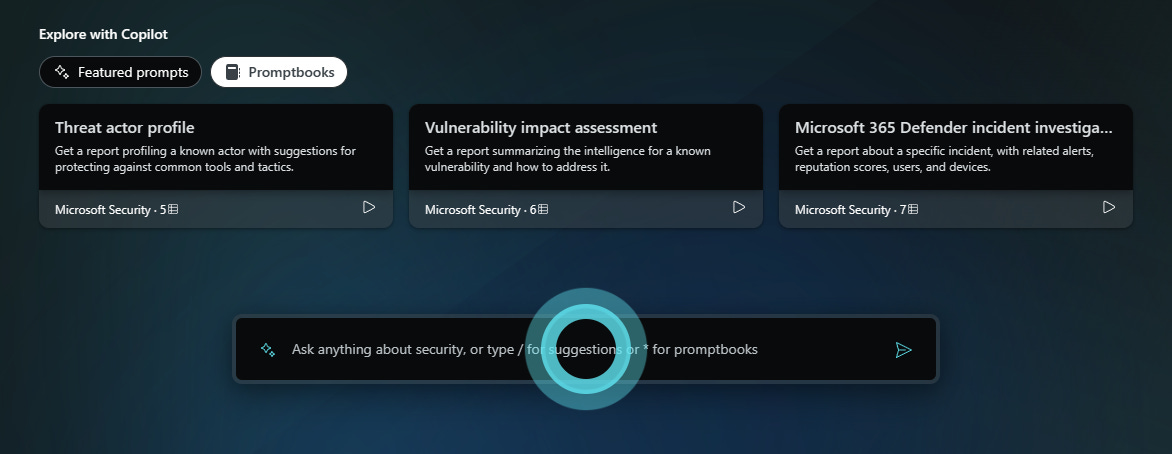This screenshot has height=454, width=1172.
Task: Select the Featured prompts tab
Action: [x=120, y=72]
